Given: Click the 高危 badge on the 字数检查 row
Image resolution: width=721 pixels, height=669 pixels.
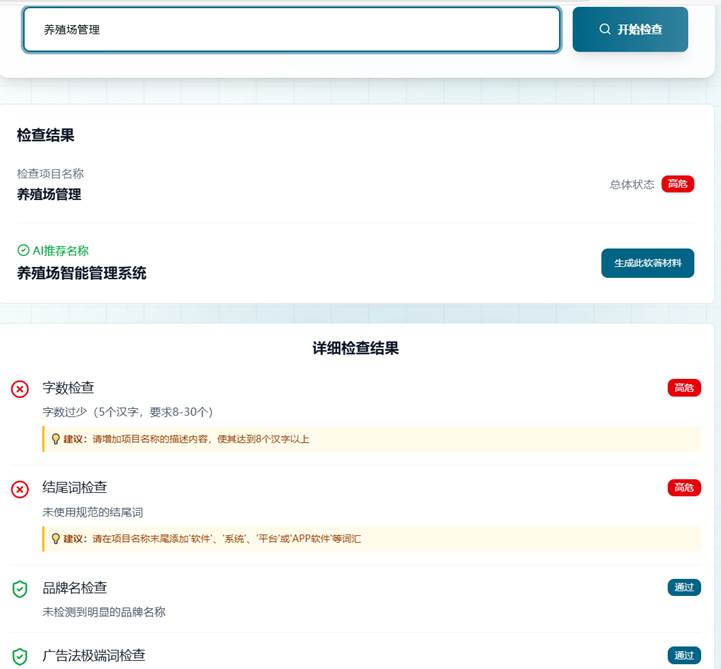Looking at the screenshot, I should click(684, 388).
